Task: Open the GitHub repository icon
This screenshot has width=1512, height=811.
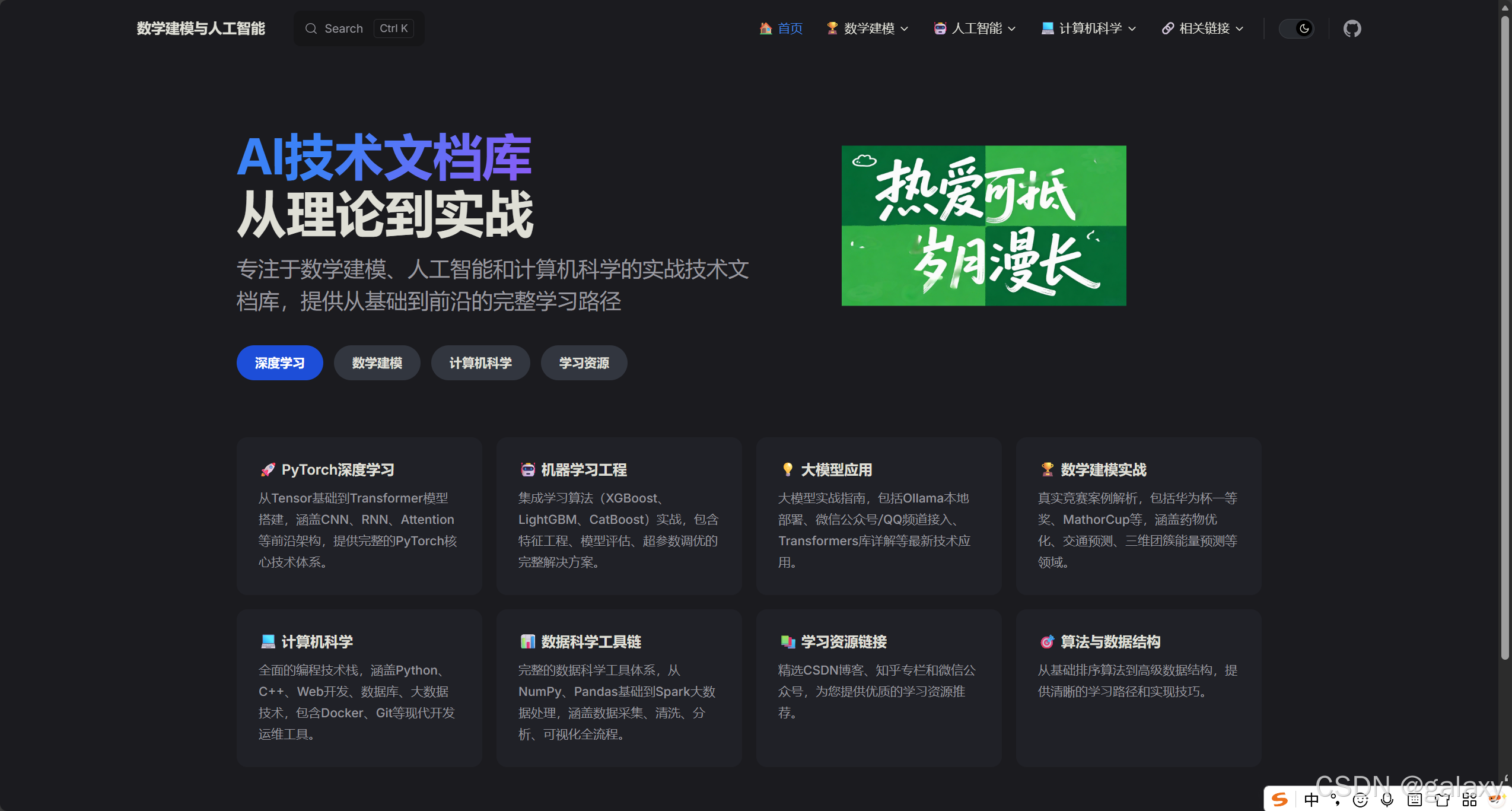Action: 1352,28
